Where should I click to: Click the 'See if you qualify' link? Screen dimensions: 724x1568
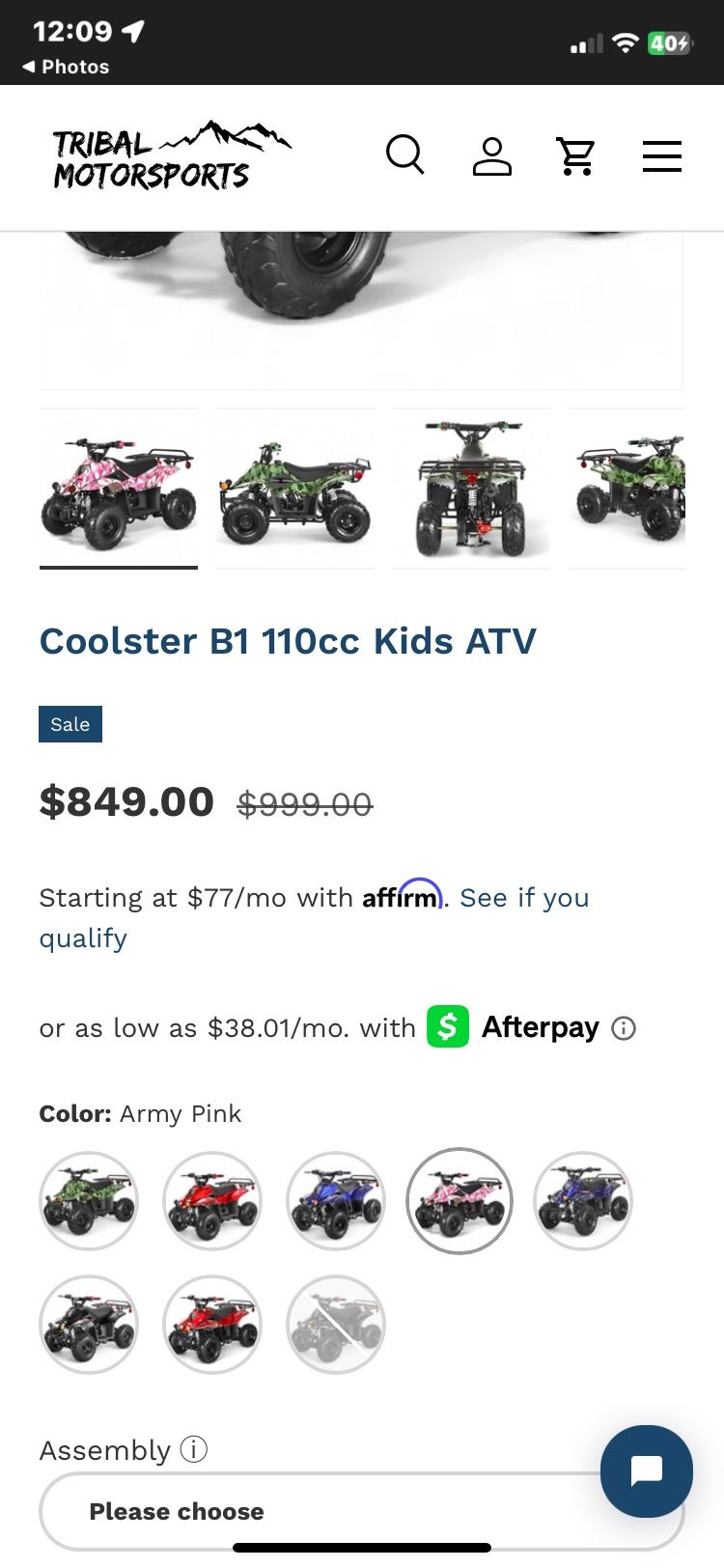click(524, 898)
